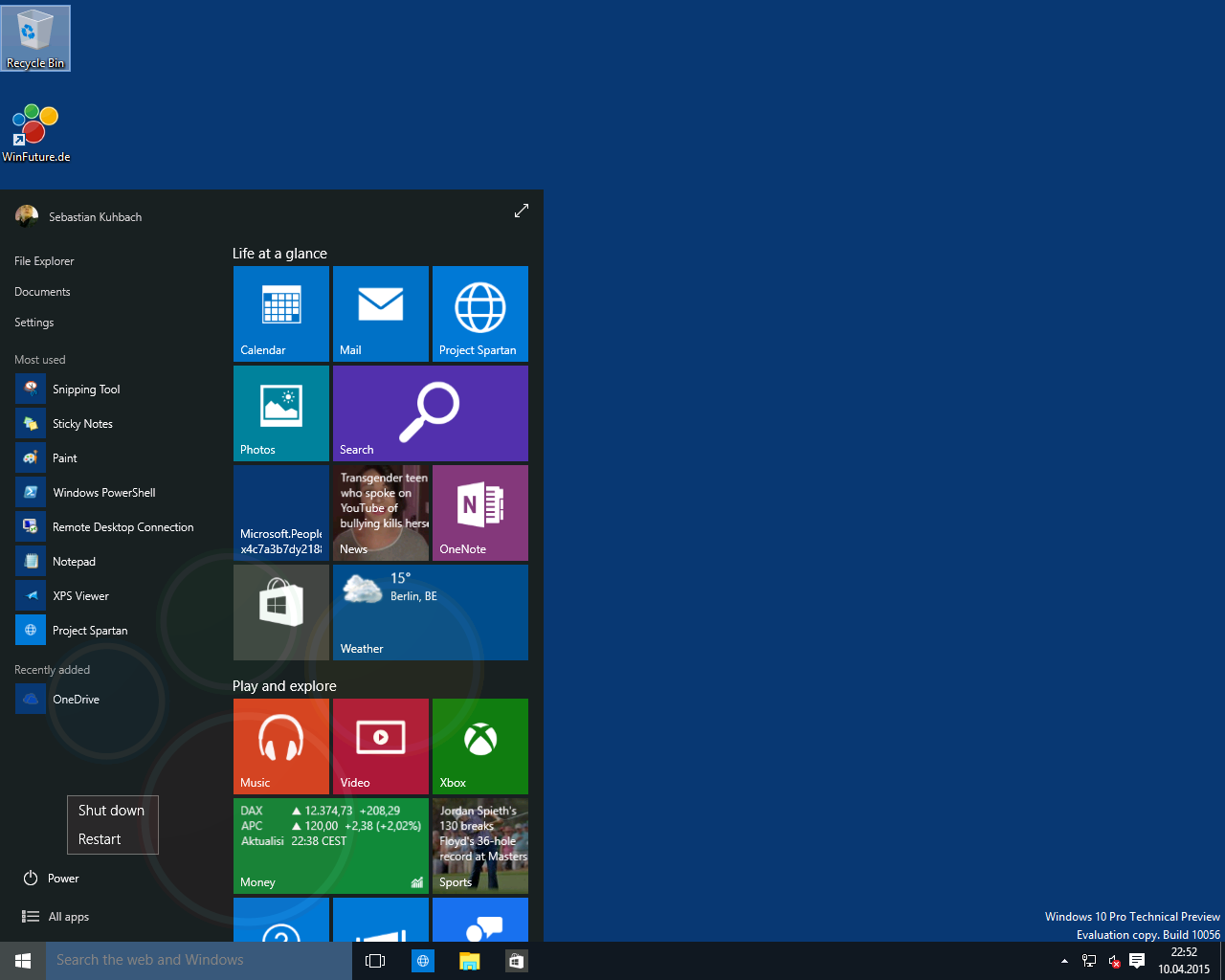Viewport: 1225px width, 980px height.
Task: Open the purple Search tile
Action: click(x=431, y=413)
